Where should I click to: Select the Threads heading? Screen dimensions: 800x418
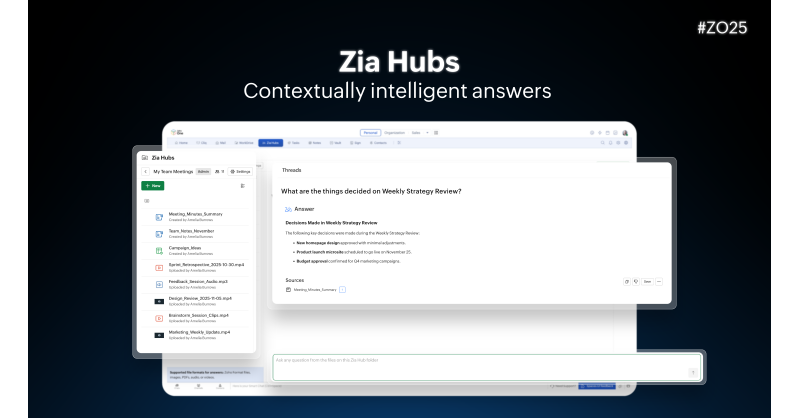pos(291,170)
